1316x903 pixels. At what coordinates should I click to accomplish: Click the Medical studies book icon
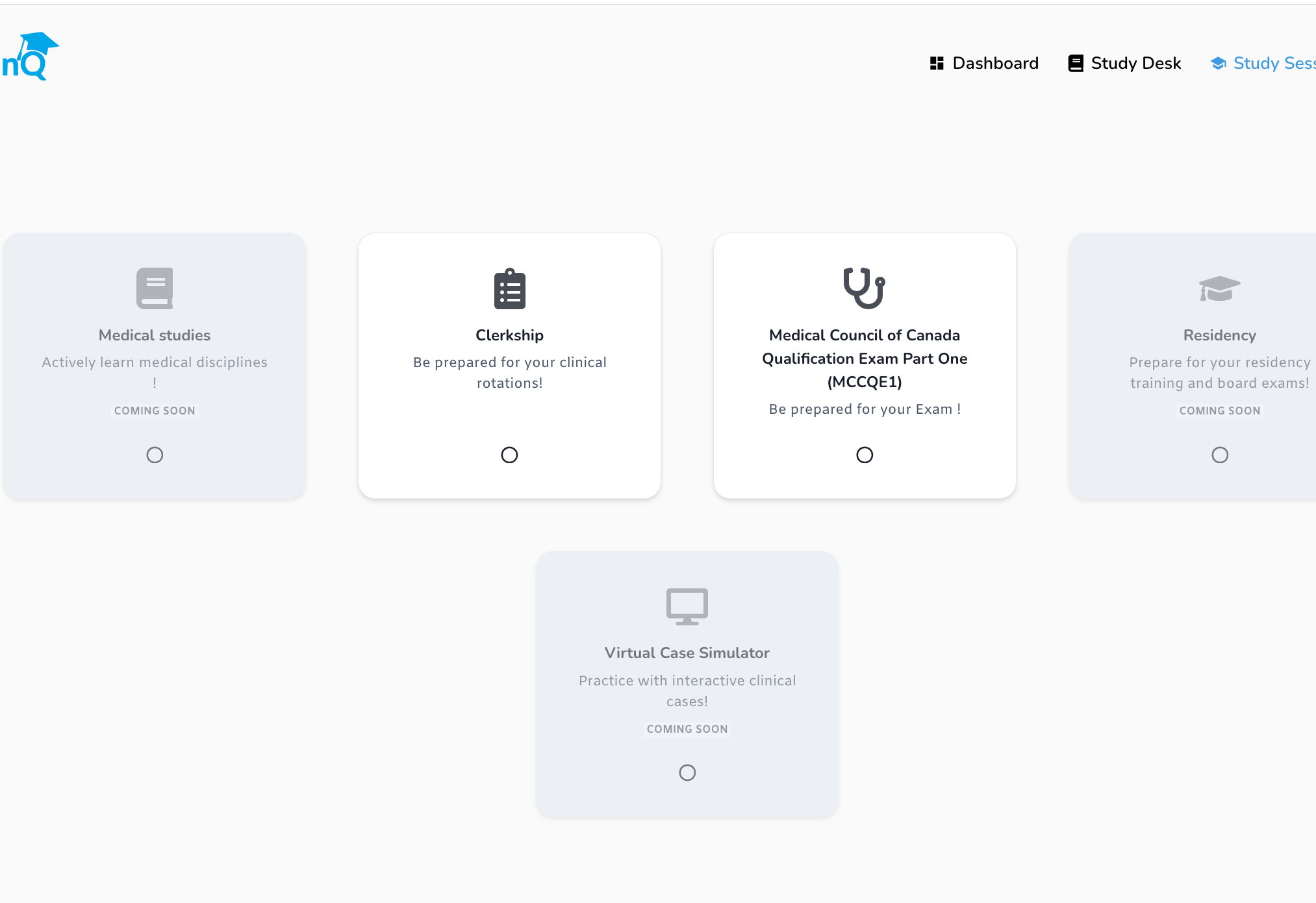tap(155, 288)
